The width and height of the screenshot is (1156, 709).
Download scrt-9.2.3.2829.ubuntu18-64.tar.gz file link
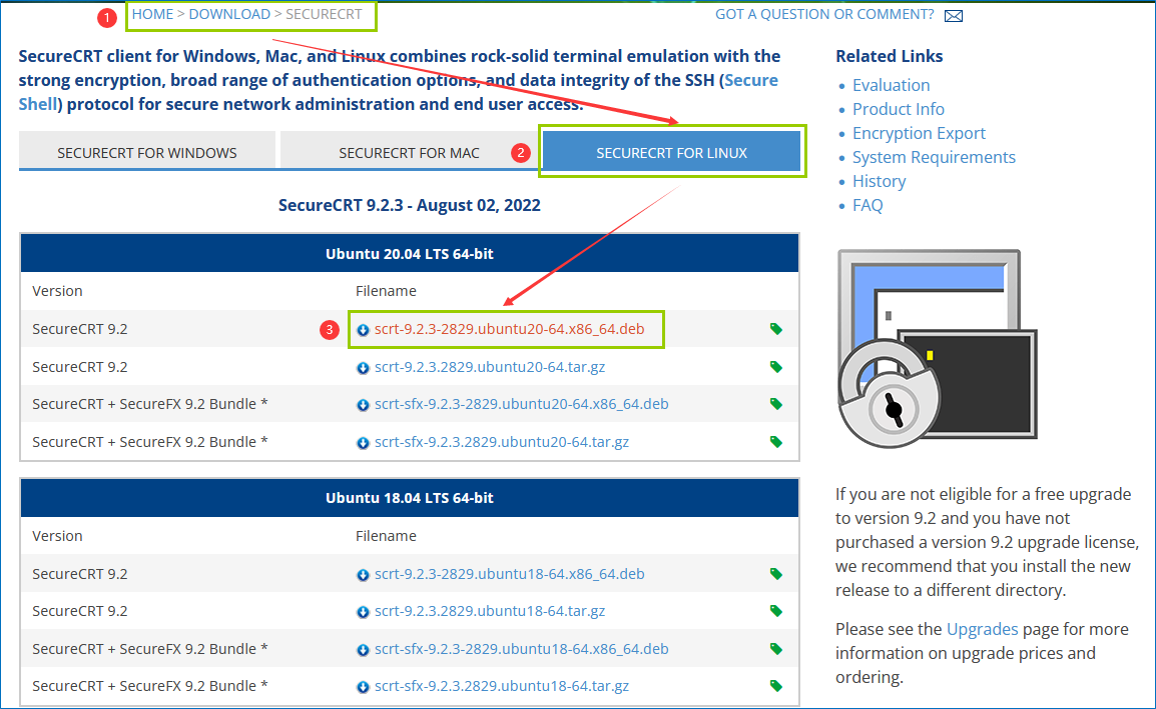pyautogui.click(x=490, y=610)
